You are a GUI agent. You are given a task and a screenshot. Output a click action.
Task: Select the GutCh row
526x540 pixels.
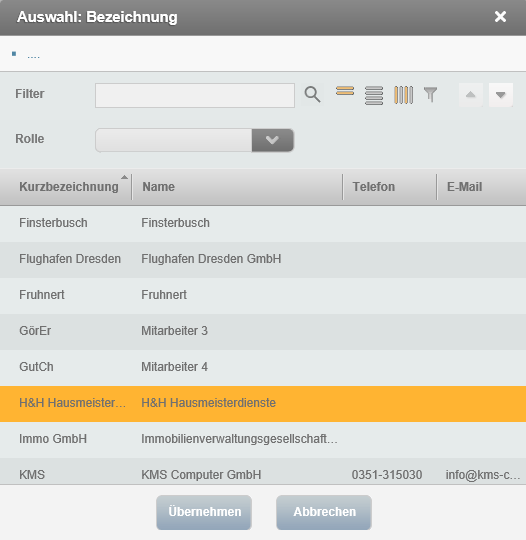[x=263, y=367]
